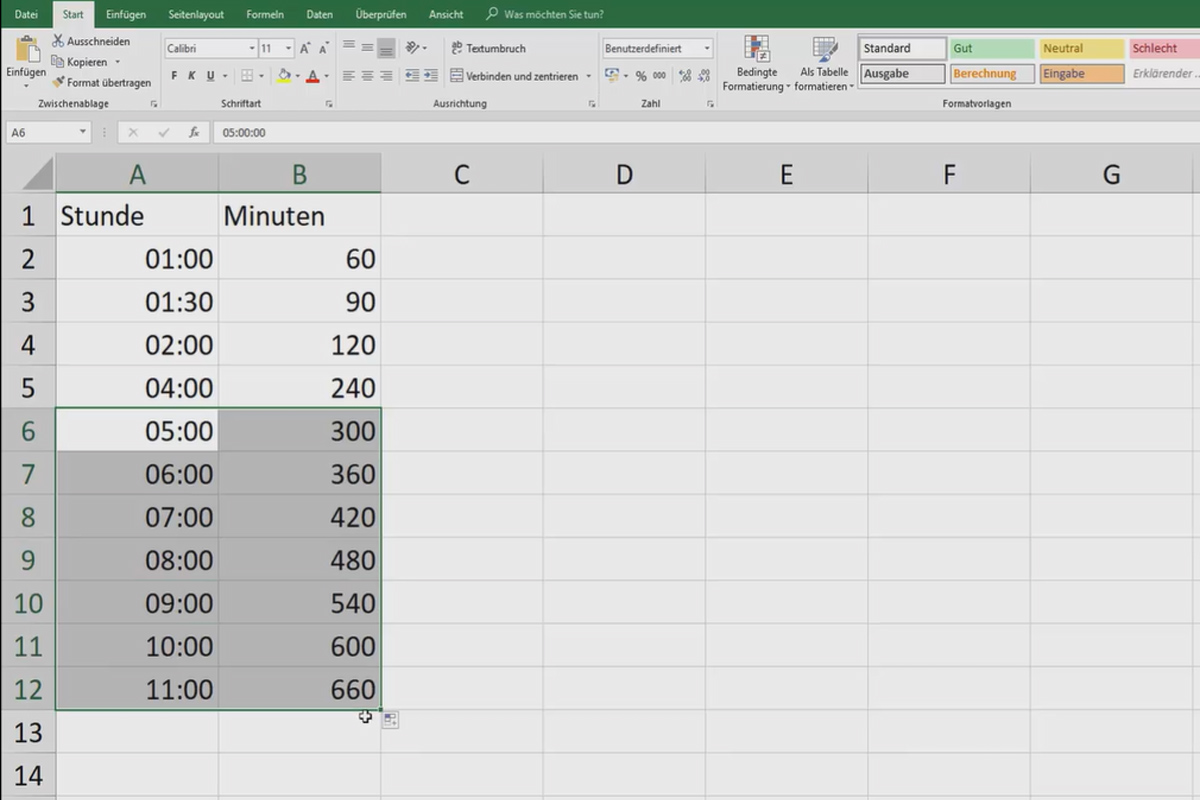1200x800 pixels.
Task: Copy selection with the Kopieren icon
Action: (58, 62)
